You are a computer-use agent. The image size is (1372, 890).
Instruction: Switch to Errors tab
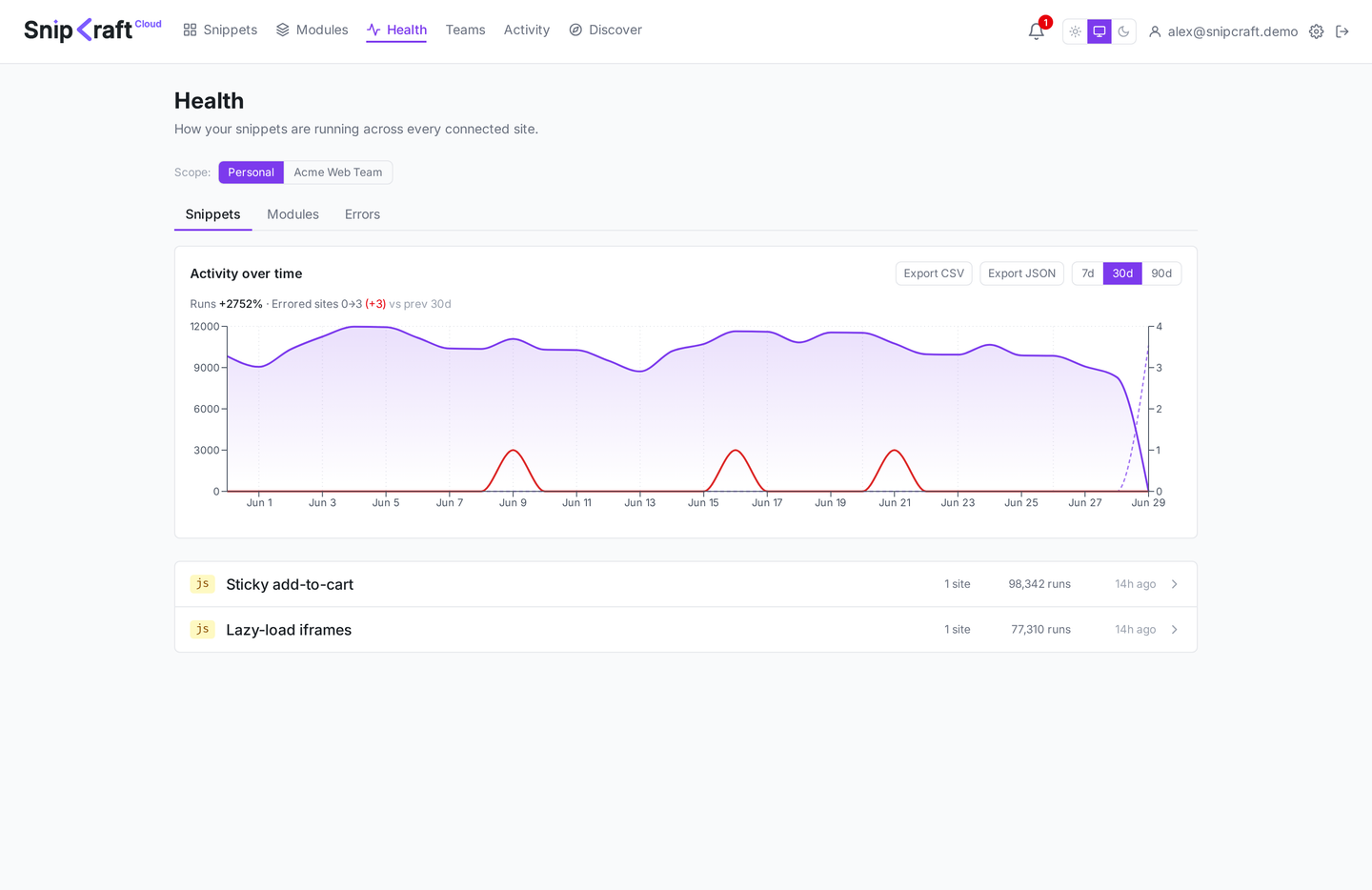[x=362, y=214]
